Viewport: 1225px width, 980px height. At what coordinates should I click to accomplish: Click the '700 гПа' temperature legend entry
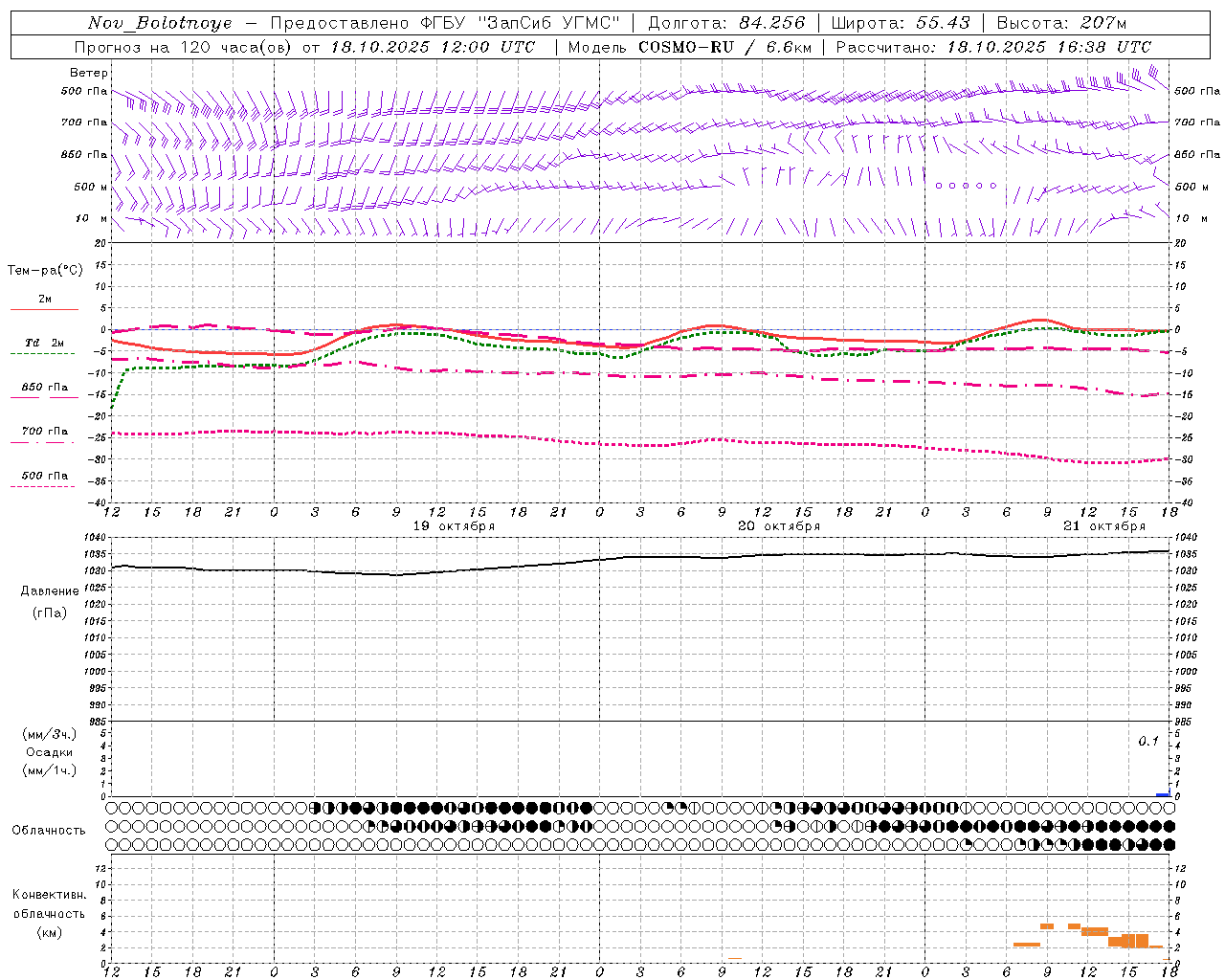(45, 432)
